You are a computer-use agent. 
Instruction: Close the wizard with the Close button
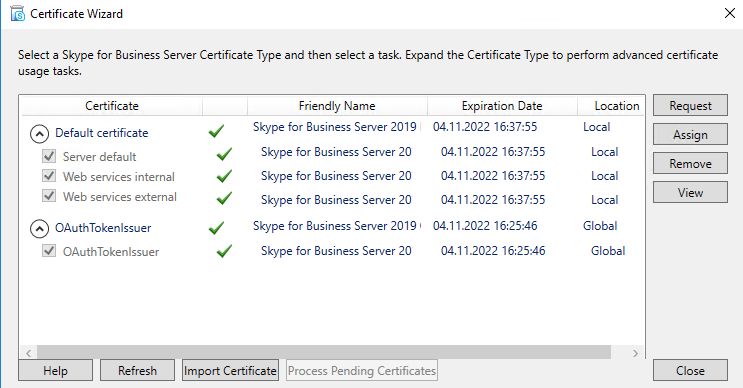[x=690, y=370]
